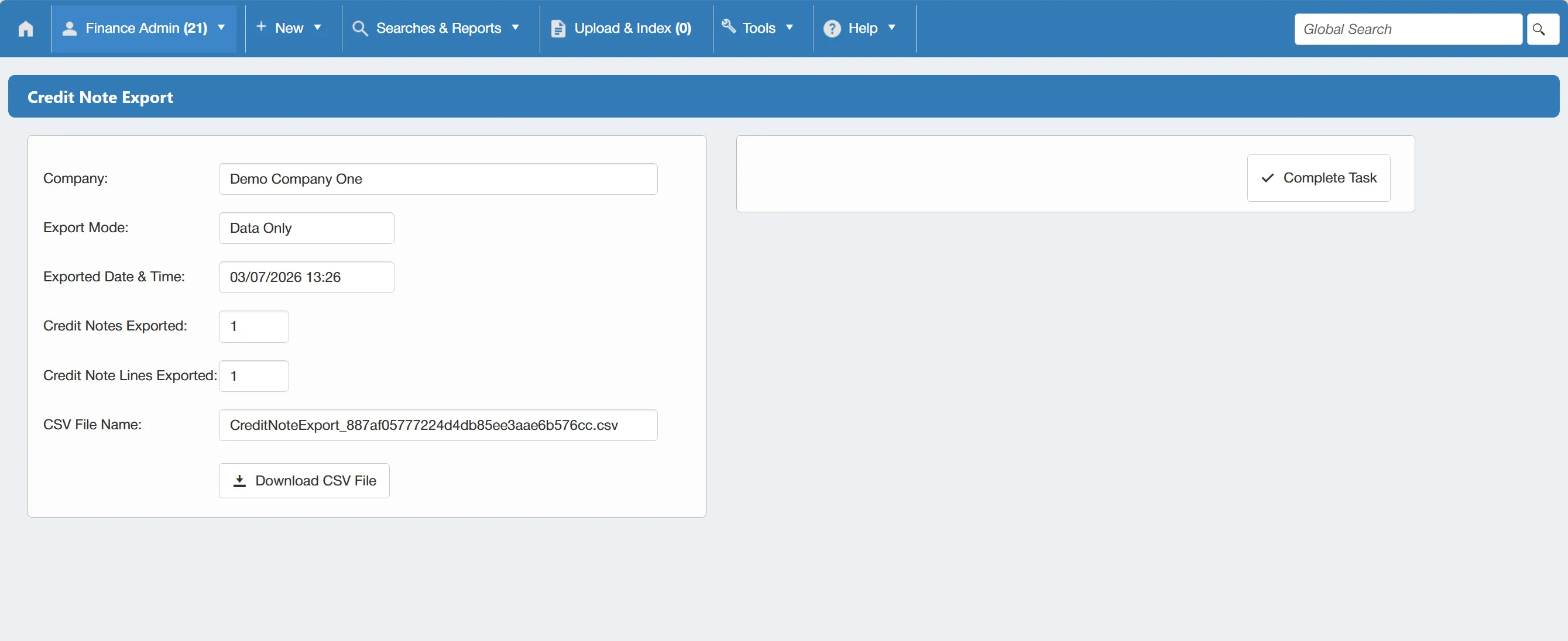The height and width of the screenshot is (641, 1568).
Task: Expand the Finance Admin dropdown arrow
Action: tap(222, 27)
